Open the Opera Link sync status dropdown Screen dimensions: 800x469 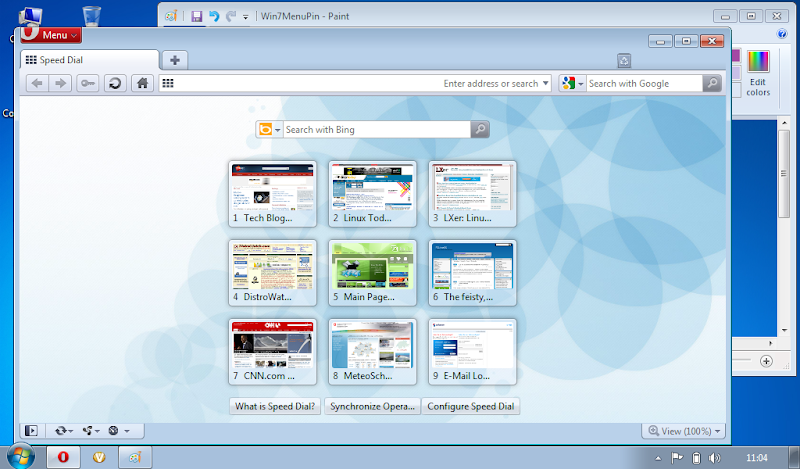pos(64,431)
